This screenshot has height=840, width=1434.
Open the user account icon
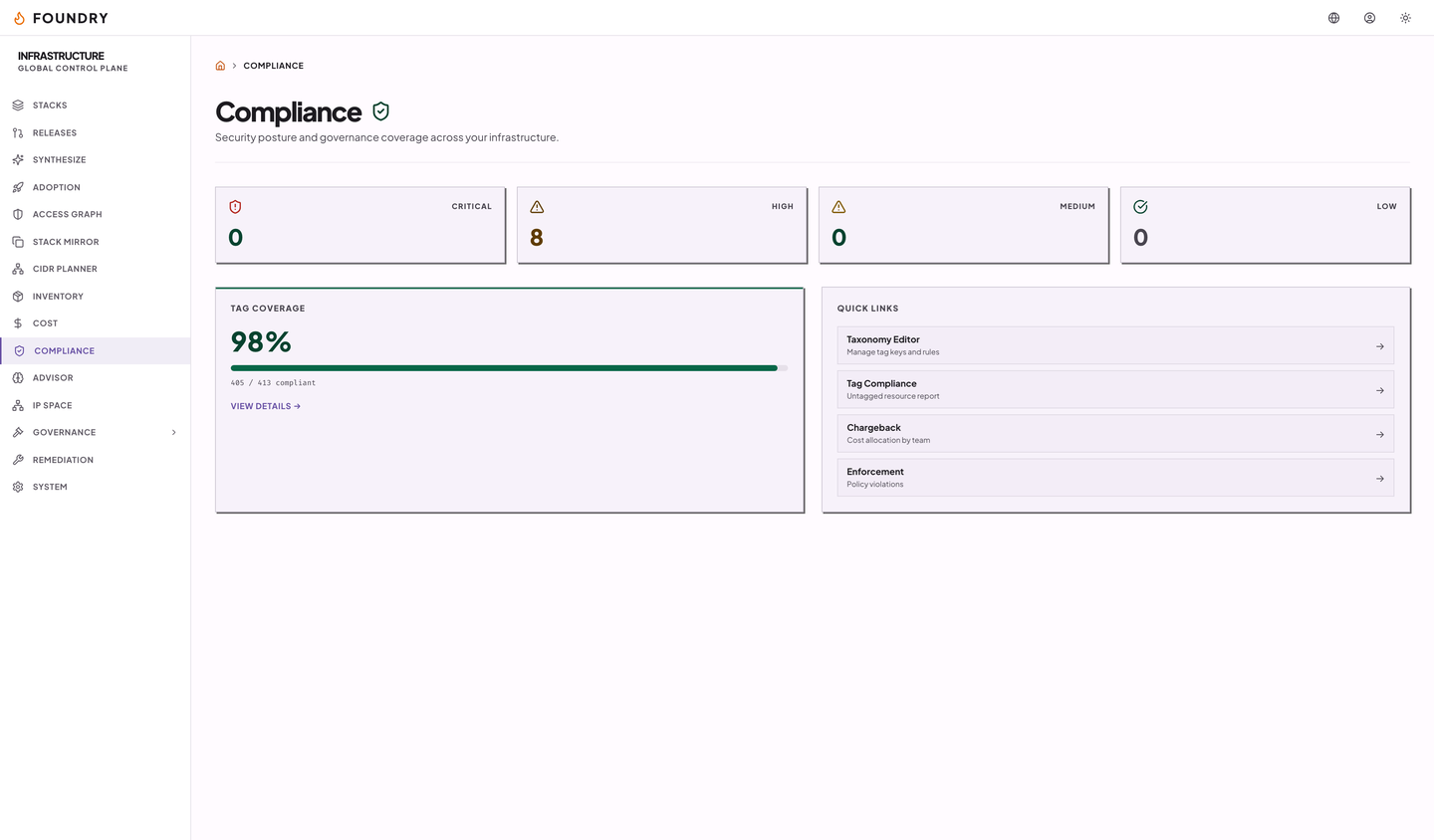point(1370,18)
